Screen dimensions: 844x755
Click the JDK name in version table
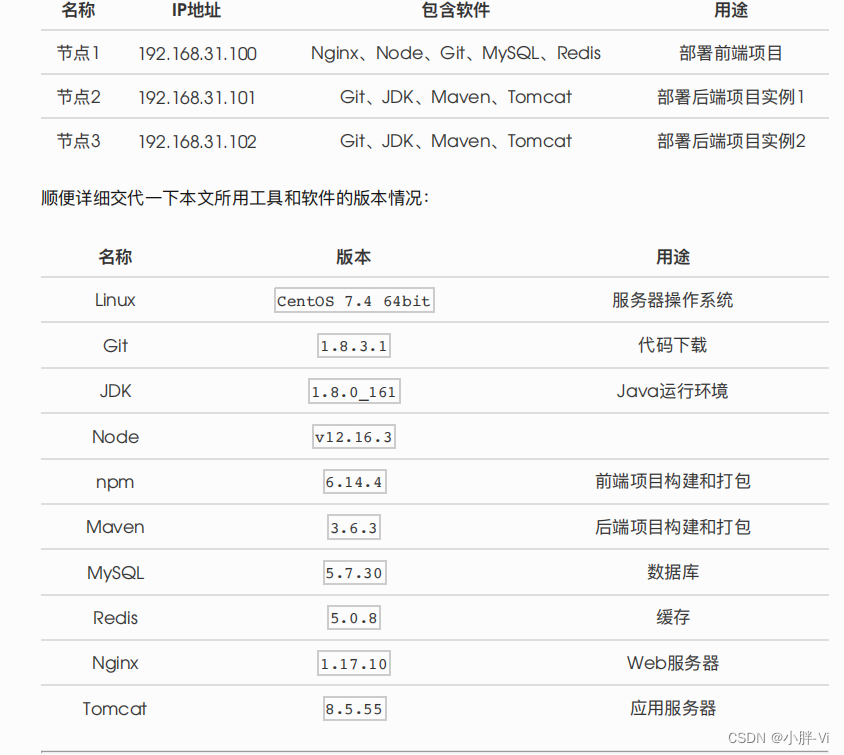[115, 391]
